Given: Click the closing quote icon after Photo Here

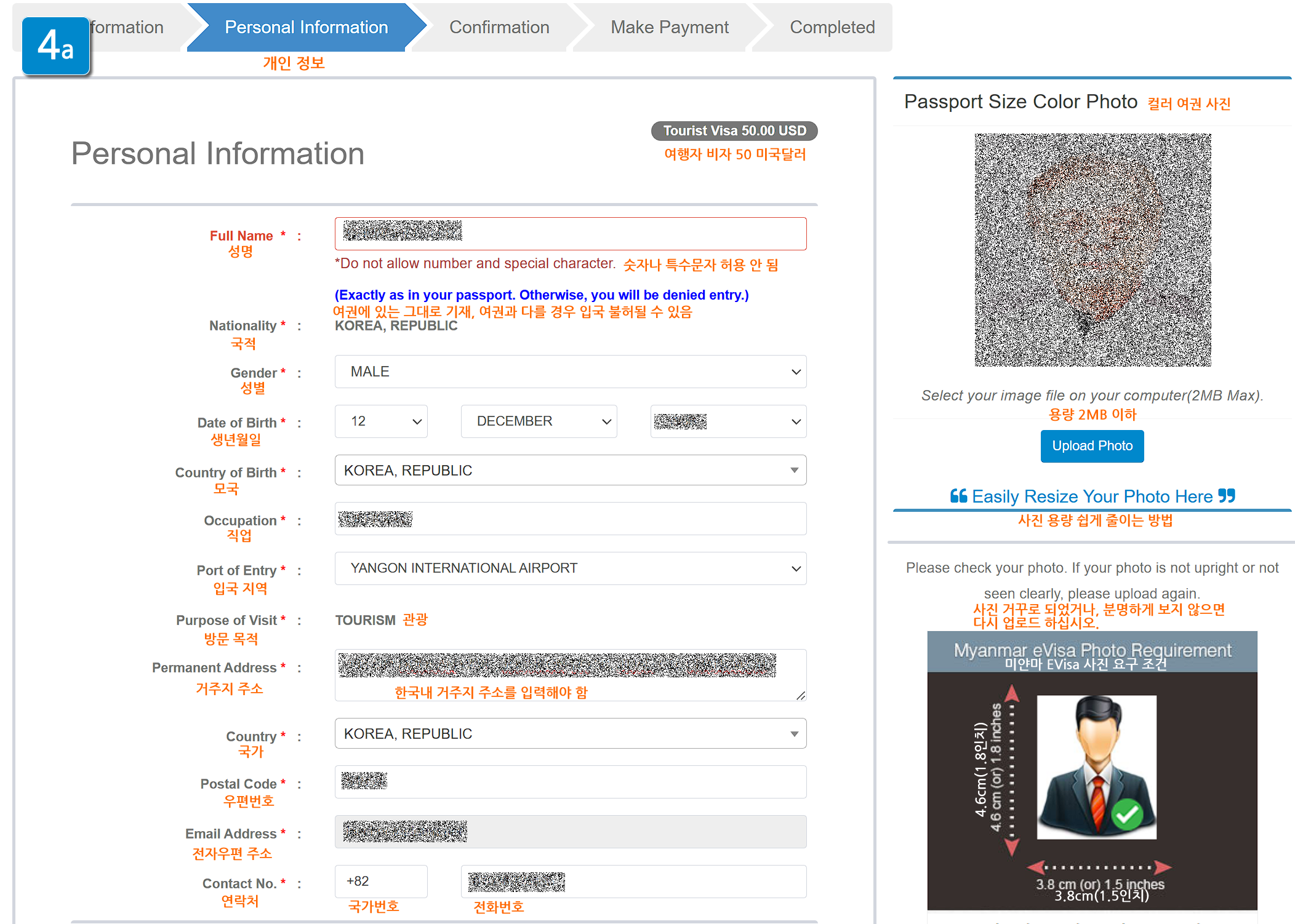Looking at the screenshot, I should coord(1227,496).
